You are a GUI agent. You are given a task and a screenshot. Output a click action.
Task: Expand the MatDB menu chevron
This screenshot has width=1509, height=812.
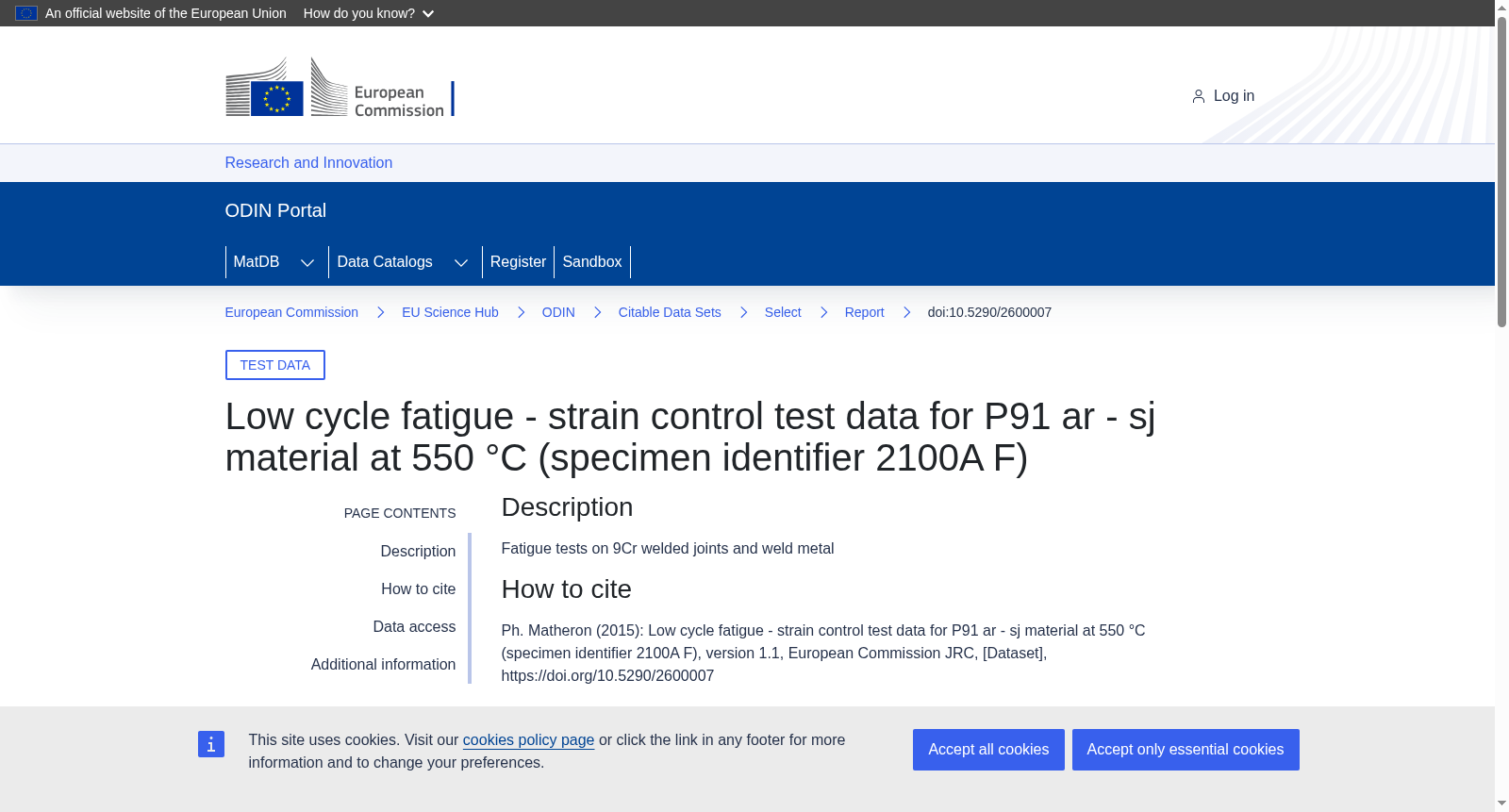click(x=307, y=262)
